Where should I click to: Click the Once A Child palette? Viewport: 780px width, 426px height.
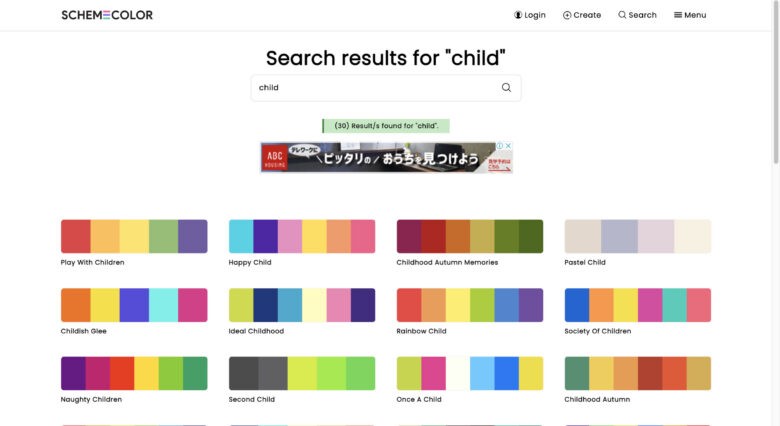(x=470, y=373)
